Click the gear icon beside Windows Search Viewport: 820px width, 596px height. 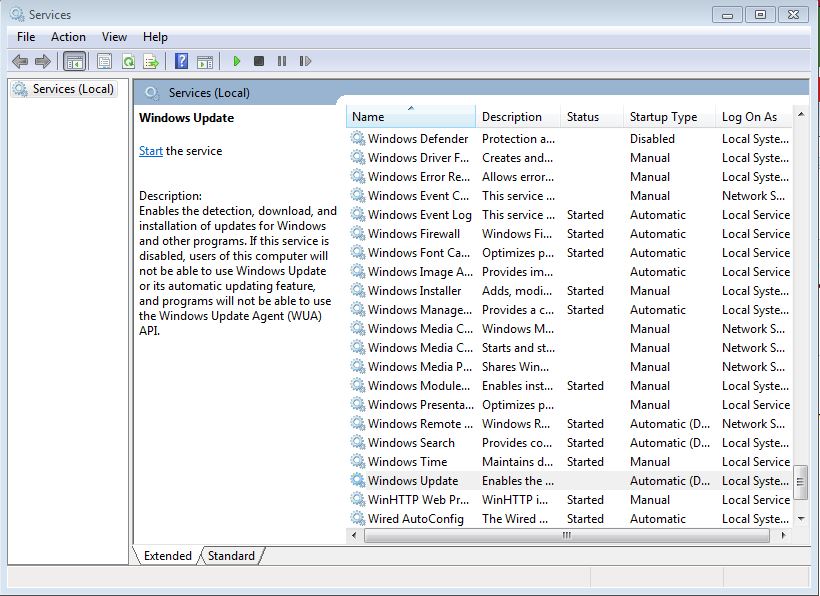(358, 442)
